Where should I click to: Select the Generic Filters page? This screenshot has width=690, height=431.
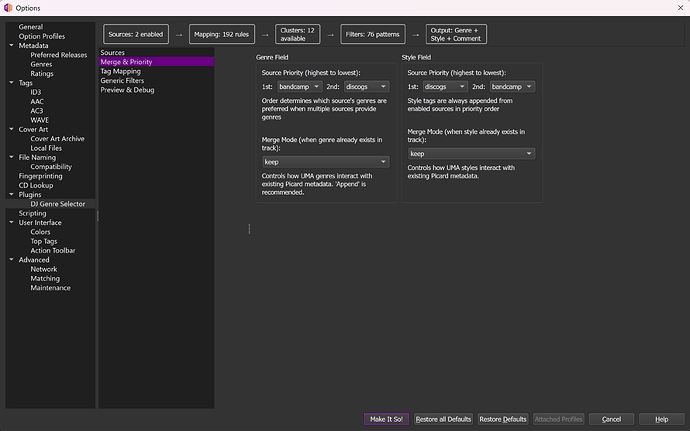(x=122, y=80)
